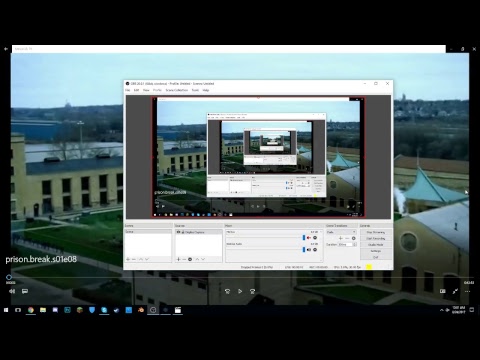Select the Display Capture source row

click(x=199, y=232)
